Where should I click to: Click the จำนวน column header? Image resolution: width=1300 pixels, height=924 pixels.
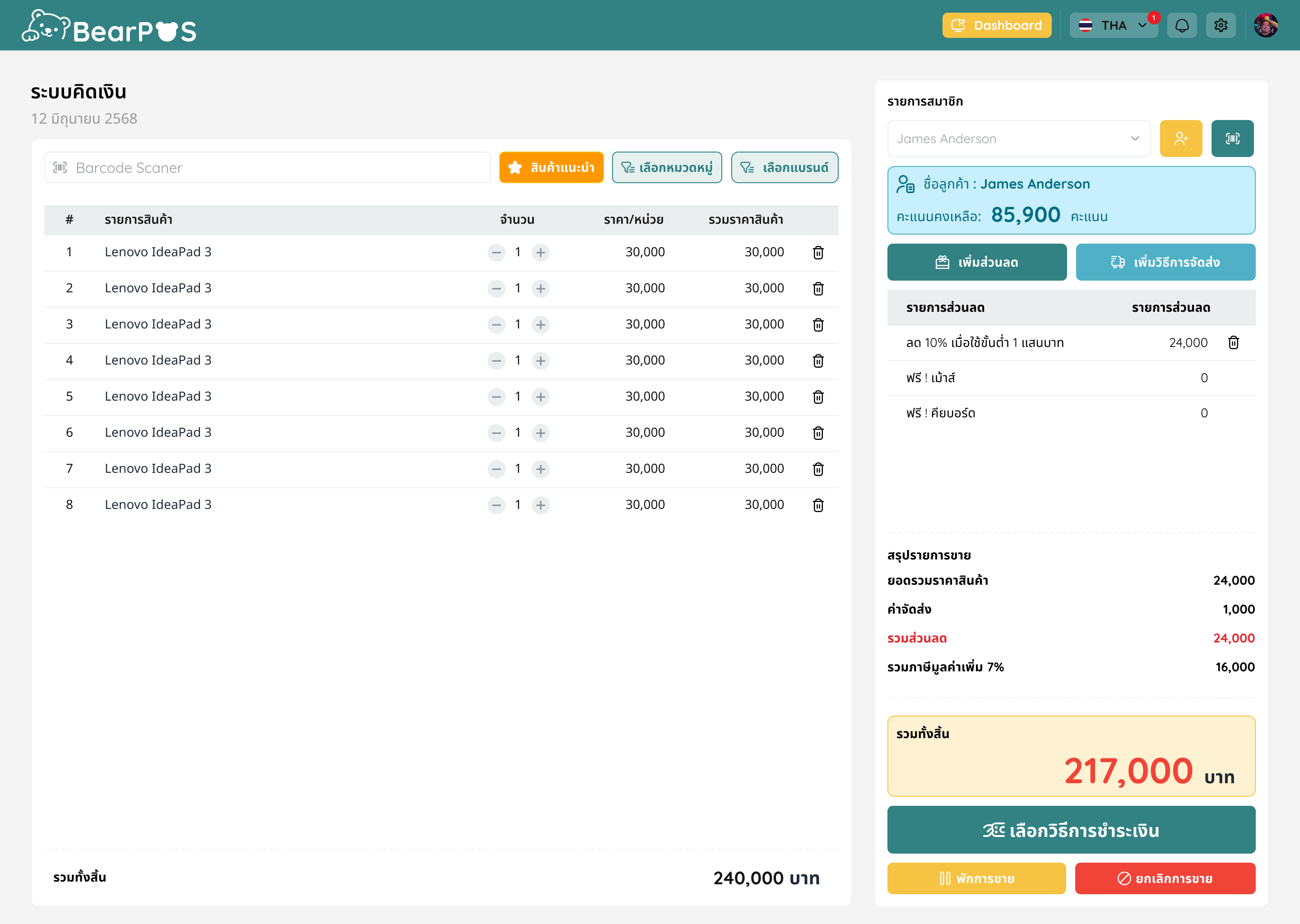click(517, 220)
